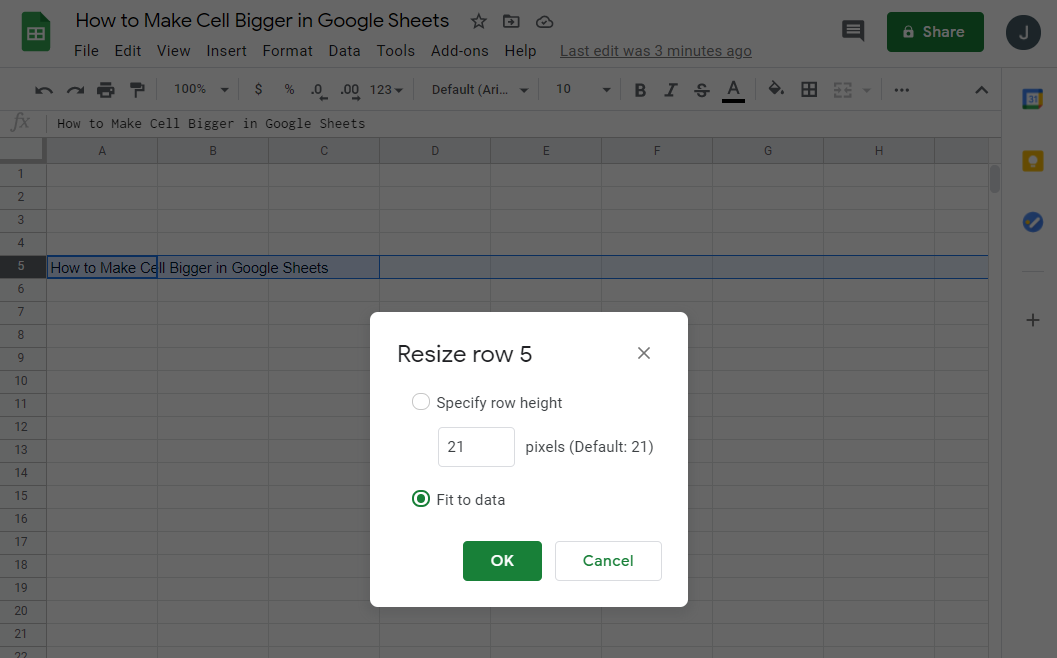
Task: Apply strikethrough formatting
Action: (x=701, y=90)
